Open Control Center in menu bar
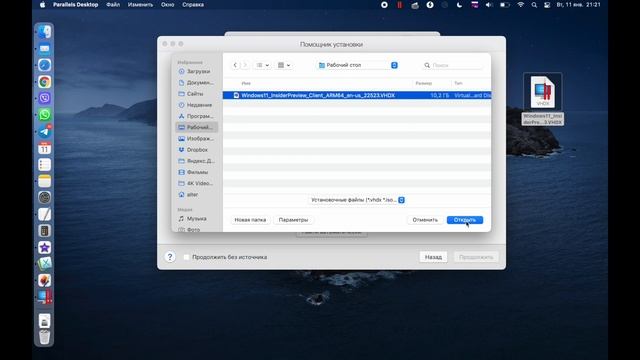Screen dimensions: 640x360 [547, 5]
